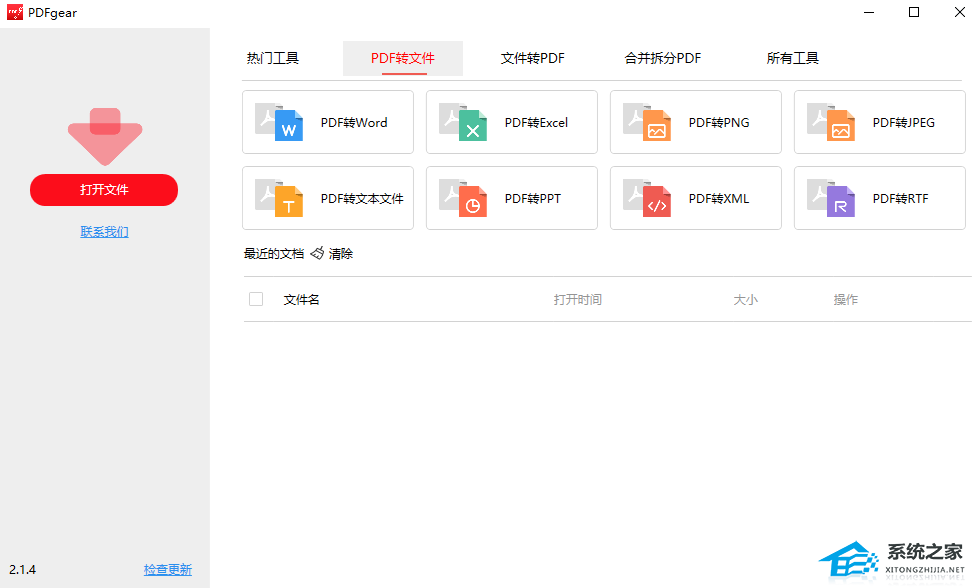
Task: Click the PDFgear logo in title bar
Action: (15, 12)
